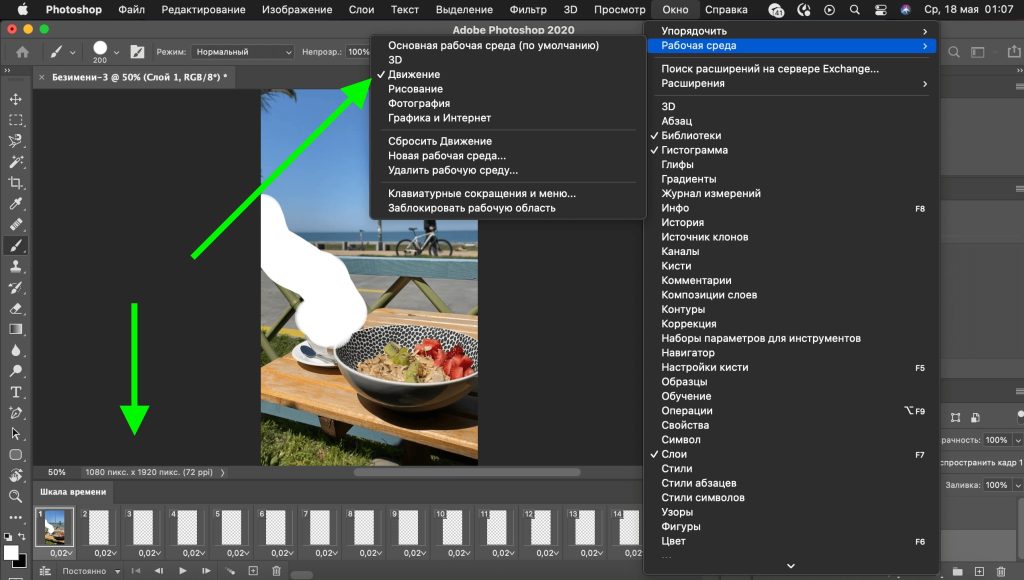This screenshot has width=1024, height=580.
Task: Activate the Zoom tool in toolbar
Action: coord(16,496)
